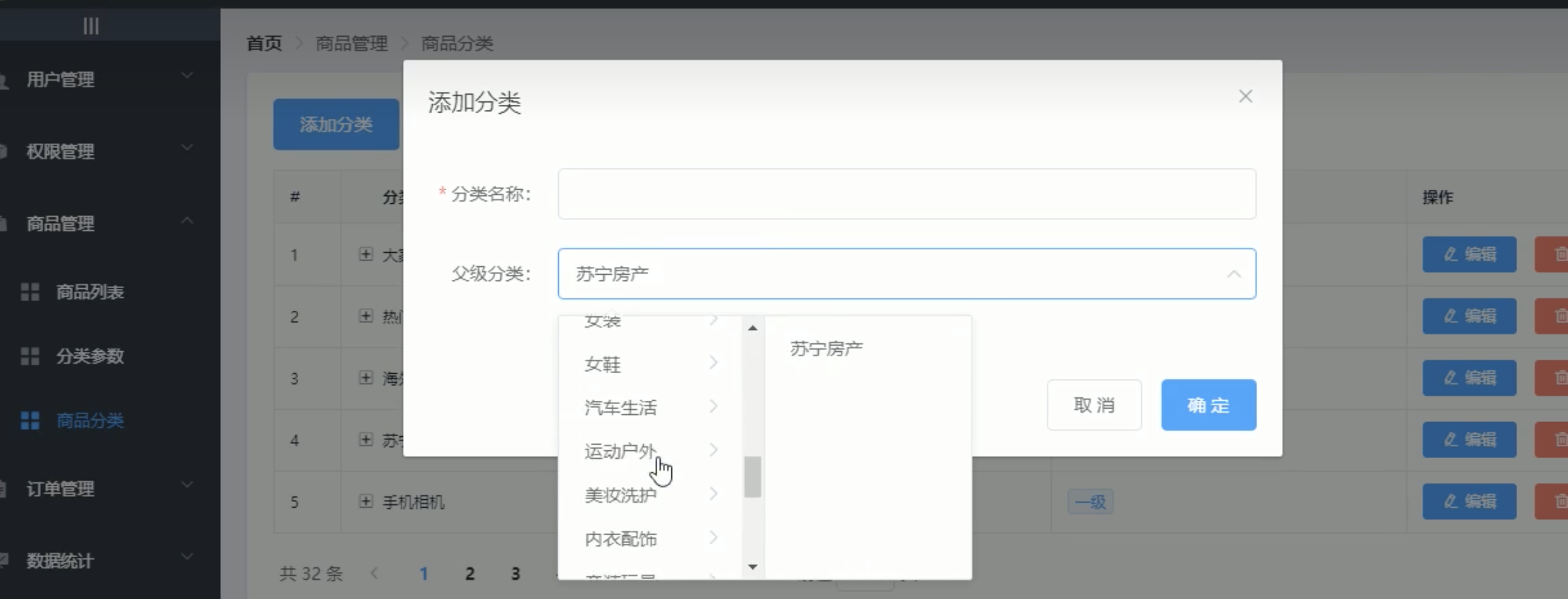The image size is (1568, 599).
Task: Click the cascader scrollbar up arrow
Action: pos(753,328)
